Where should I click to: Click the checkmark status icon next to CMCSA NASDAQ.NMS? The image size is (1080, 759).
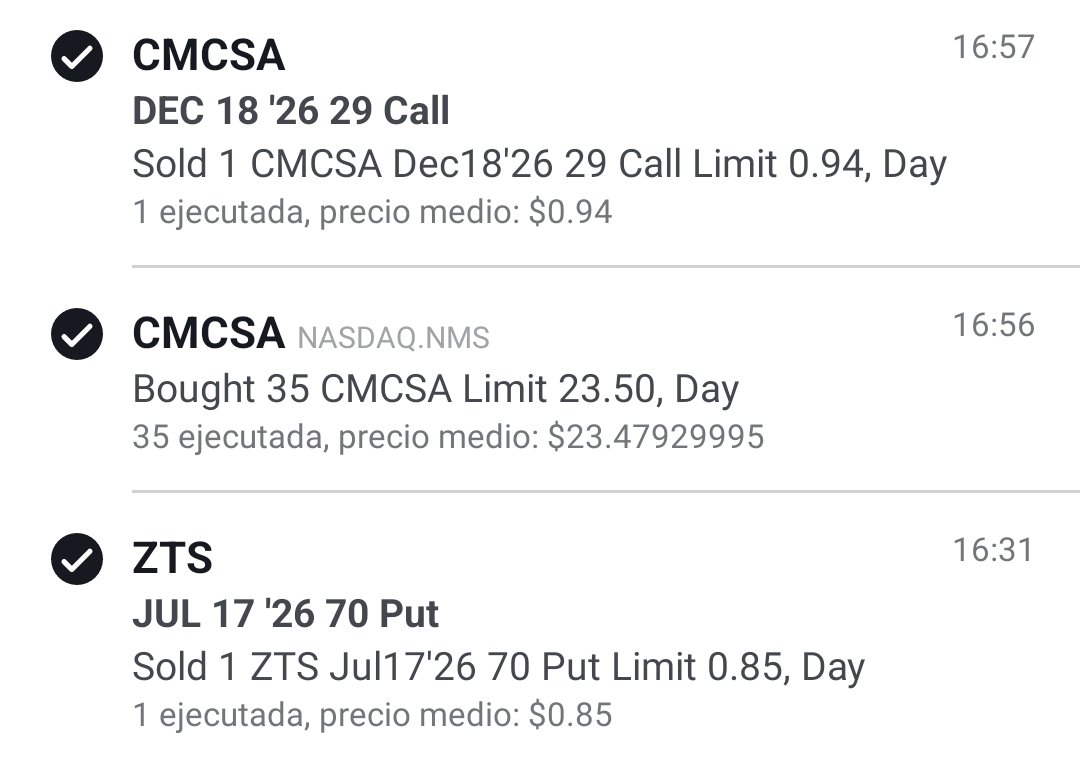pyautogui.click(x=77, y=334)
